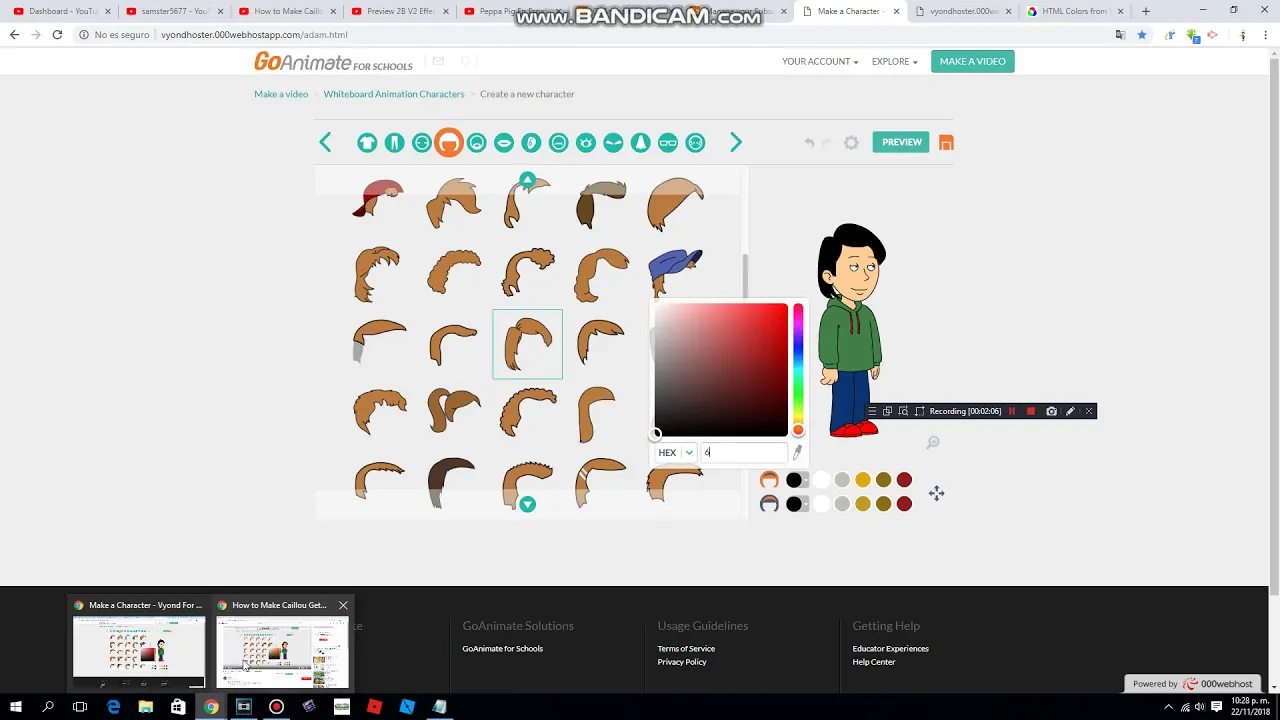The image size is (1280, 720).
Task: Select the eyebrows category icon
Action: (x=613, y=143)
